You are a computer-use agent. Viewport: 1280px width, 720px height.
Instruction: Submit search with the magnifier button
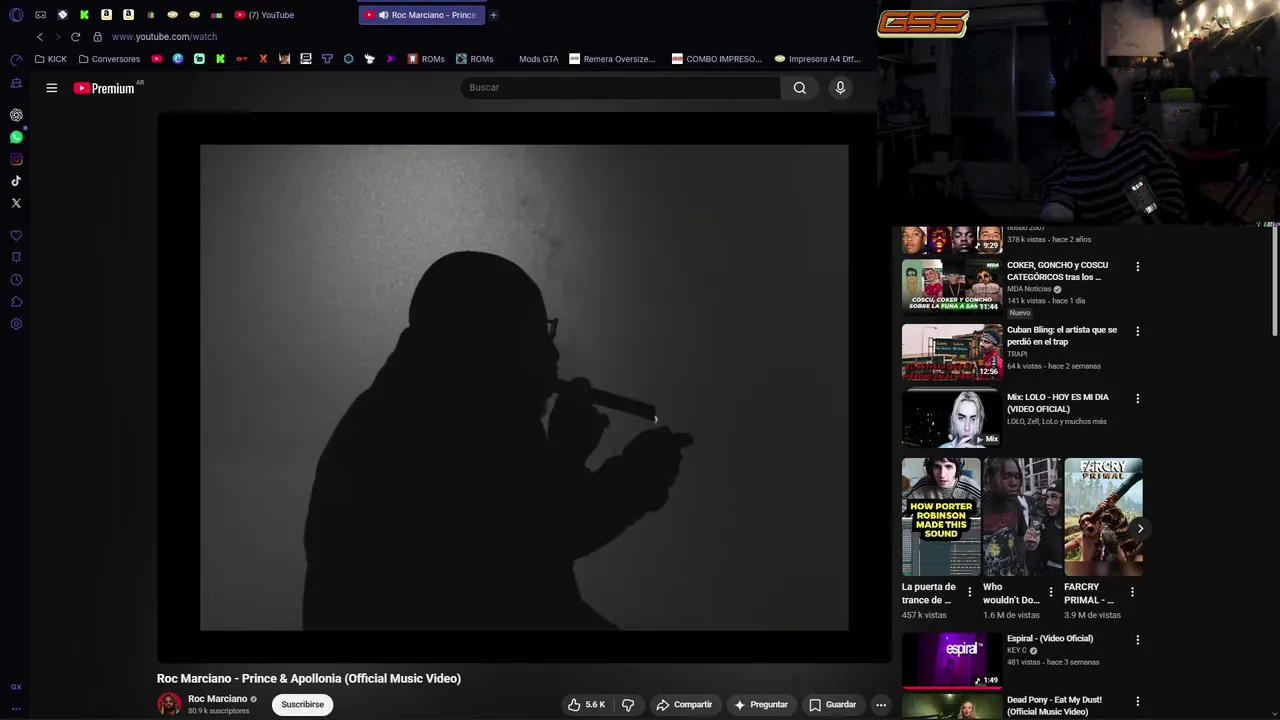[x=800, y=88]
